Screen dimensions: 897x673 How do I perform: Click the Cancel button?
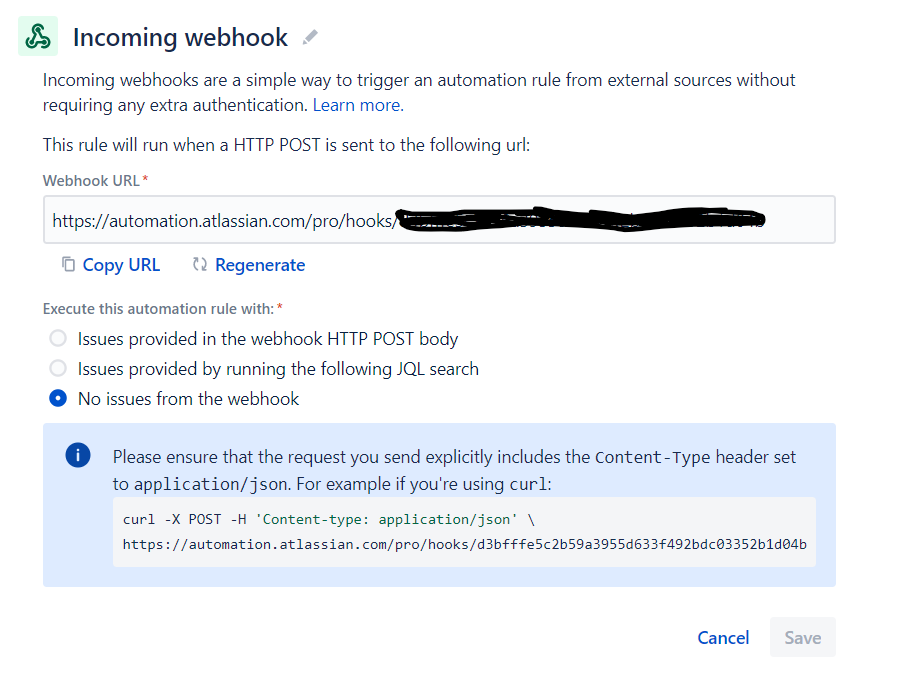(723, 638)
